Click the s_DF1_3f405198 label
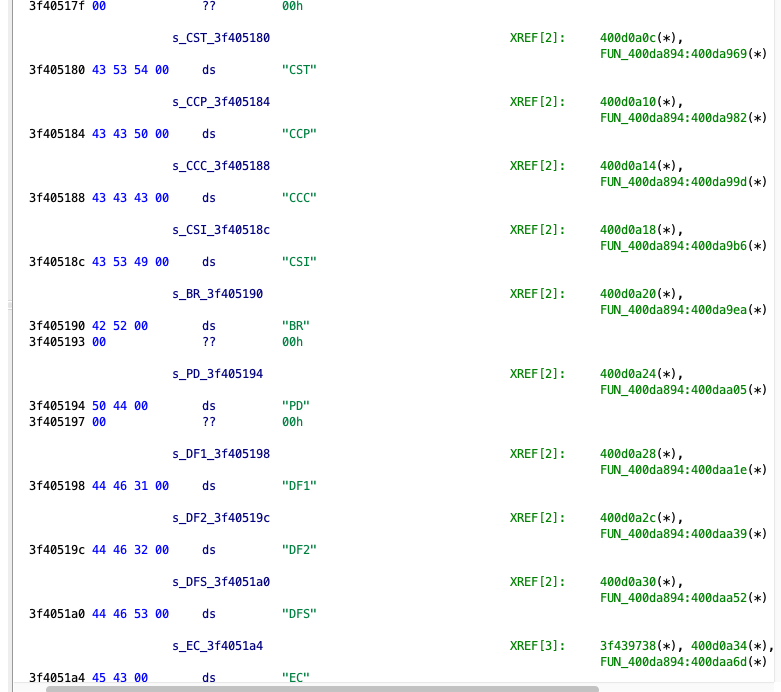The height and width of the screenshot is (692, 781). 221,454
